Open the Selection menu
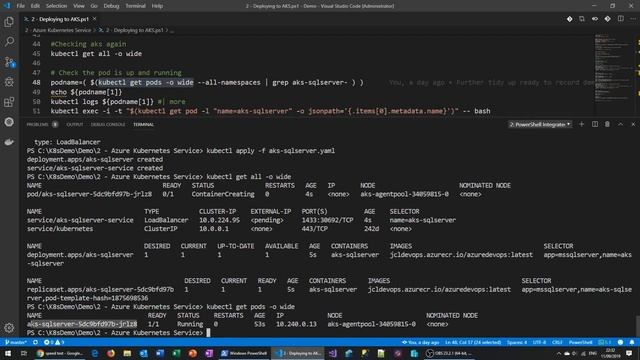Image resolution: width=640 pixels, height=360 pixels. tap(56, 6)
